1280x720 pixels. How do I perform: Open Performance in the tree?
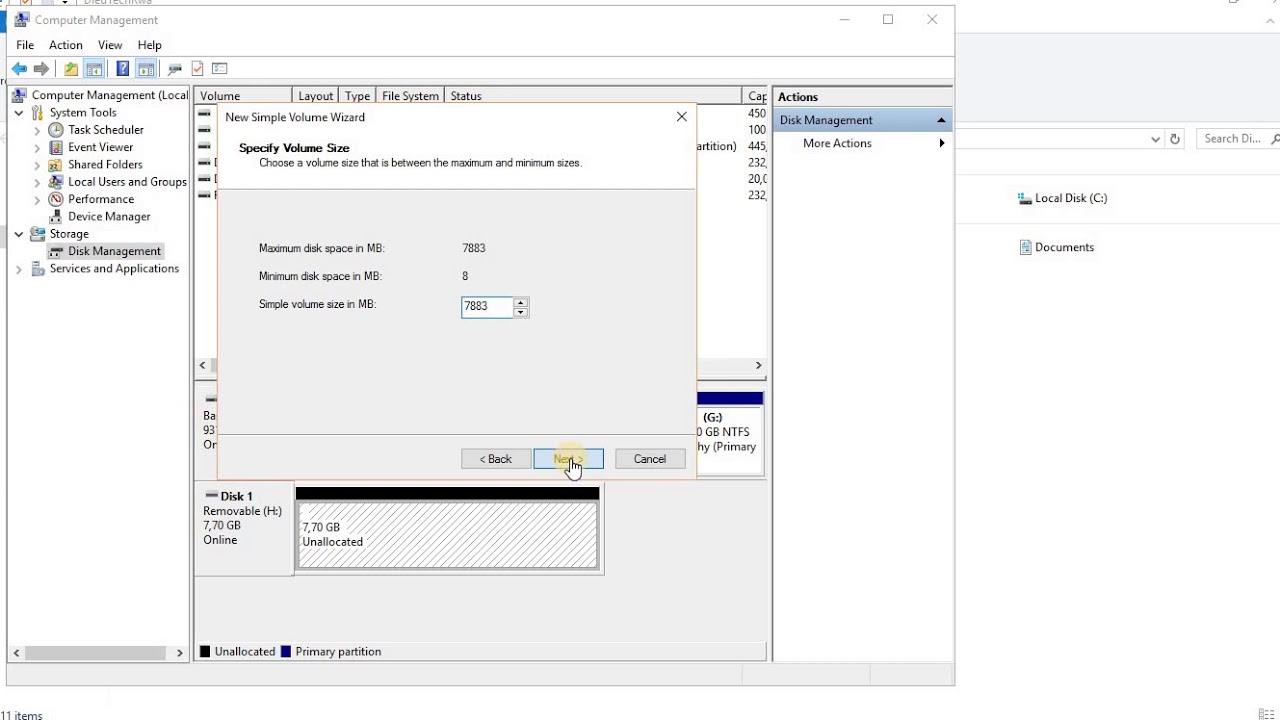click(101, 199)
